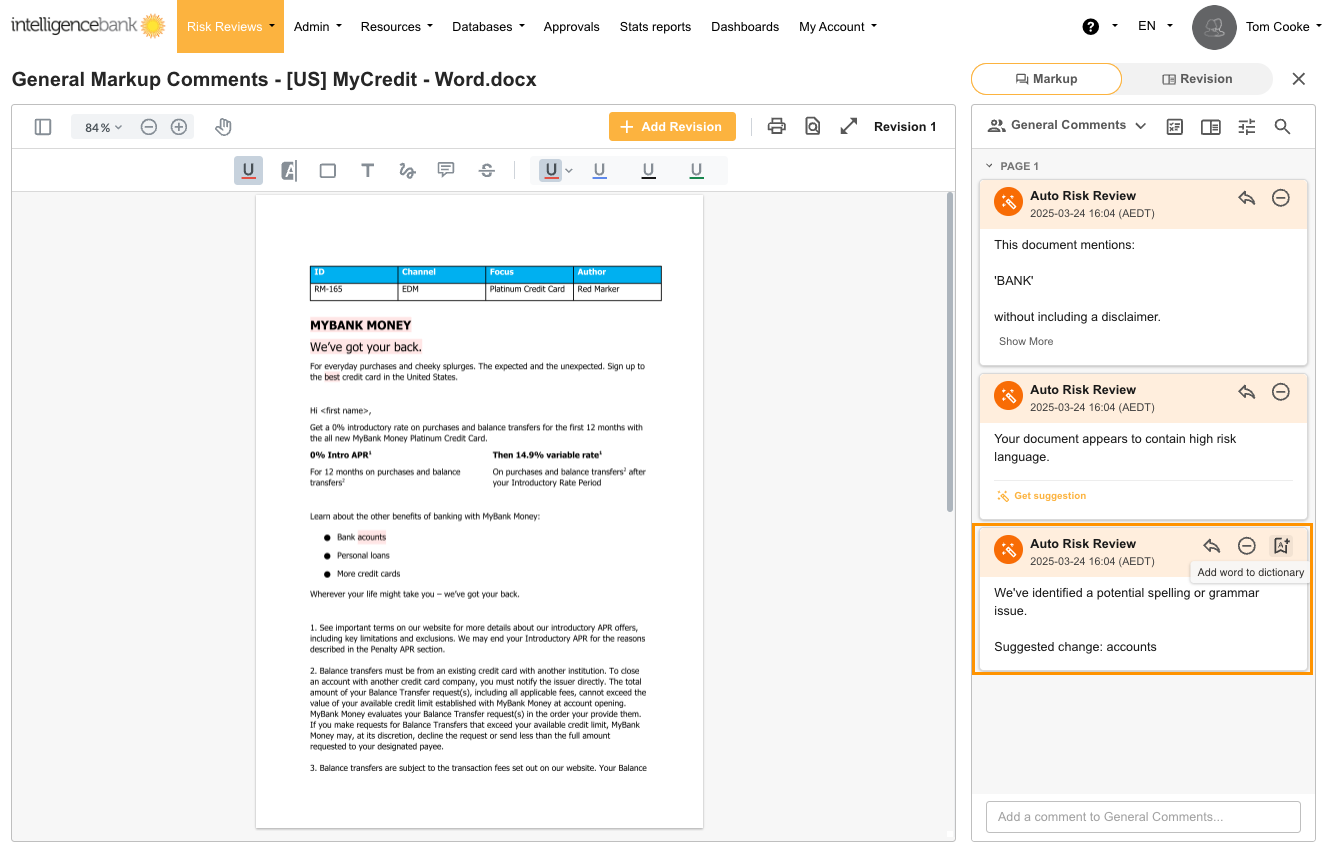
Task: Select the pan hand tool
Action: pyautogui.click(x=224, y=127)
